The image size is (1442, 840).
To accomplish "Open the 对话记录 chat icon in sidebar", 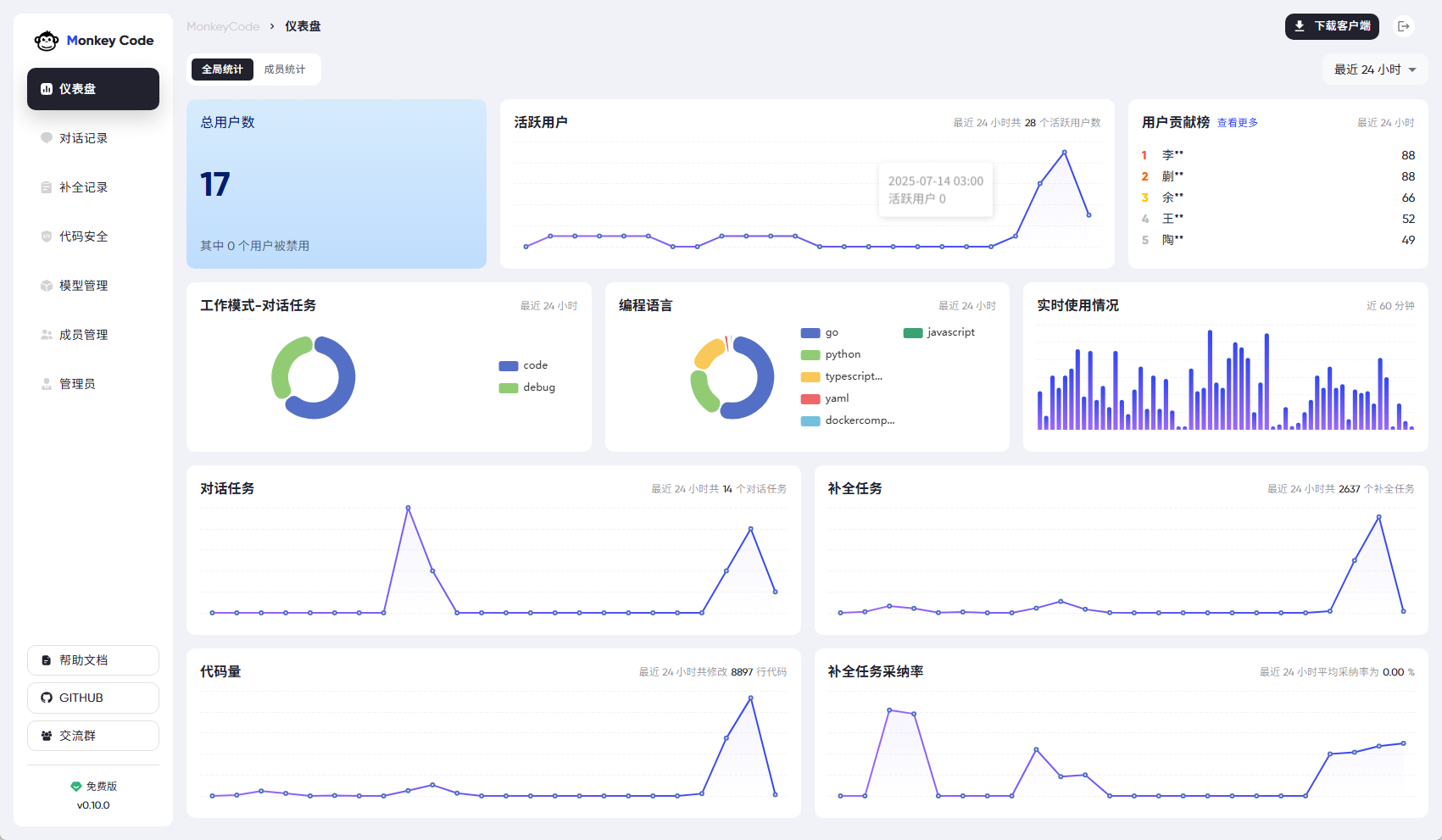I will [47, 138].
